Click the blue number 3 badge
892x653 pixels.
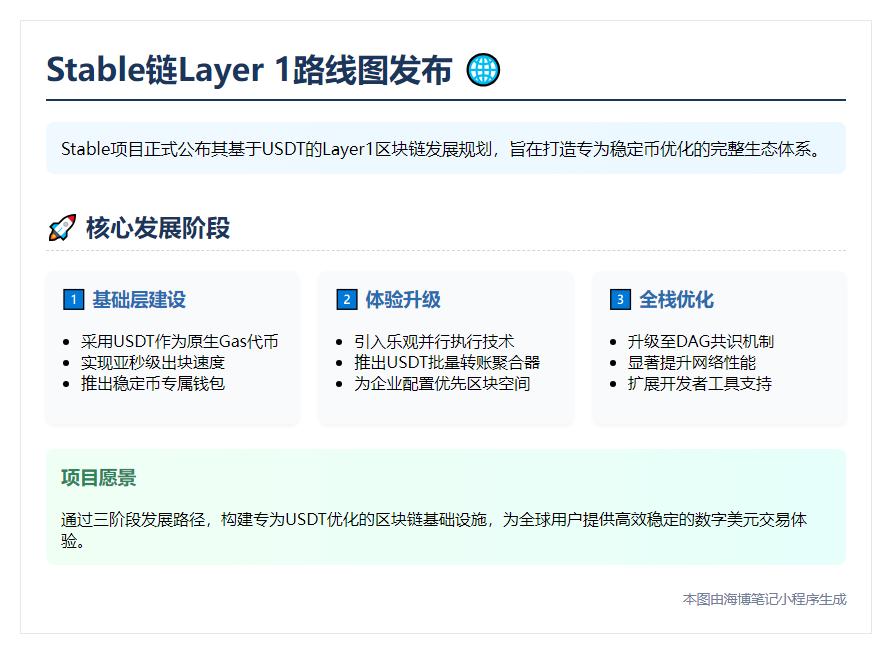(620, 299)
